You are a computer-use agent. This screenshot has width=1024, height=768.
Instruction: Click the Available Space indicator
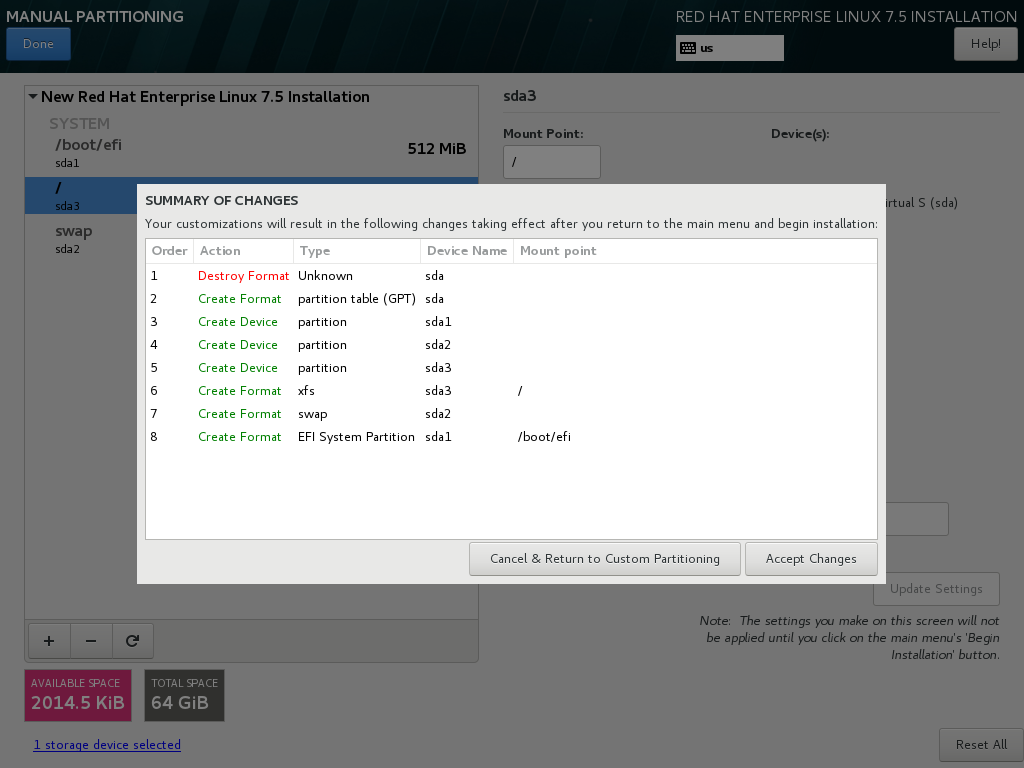(x=77, y=695)
